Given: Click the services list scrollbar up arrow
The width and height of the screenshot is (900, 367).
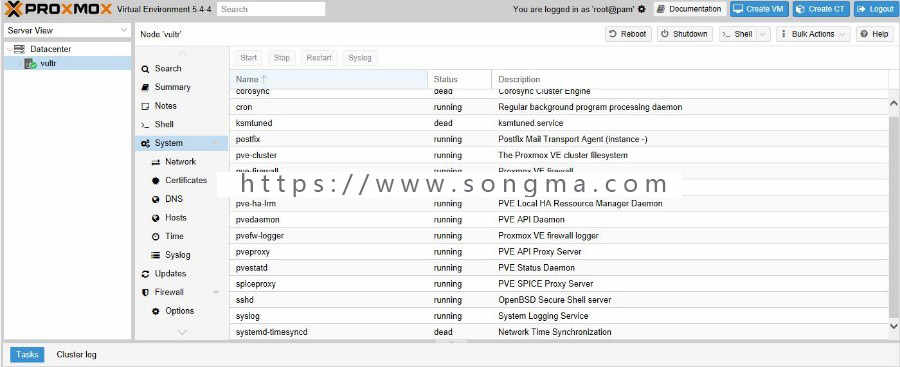Looking at the screenshot, I should click(894, 103).
